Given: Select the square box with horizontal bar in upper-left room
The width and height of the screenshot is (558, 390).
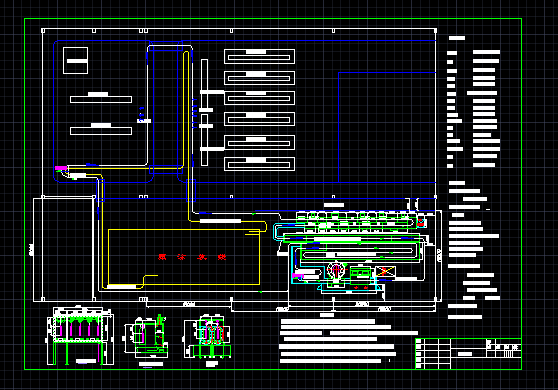Looking at the screenshot, I should pos(75,60).
